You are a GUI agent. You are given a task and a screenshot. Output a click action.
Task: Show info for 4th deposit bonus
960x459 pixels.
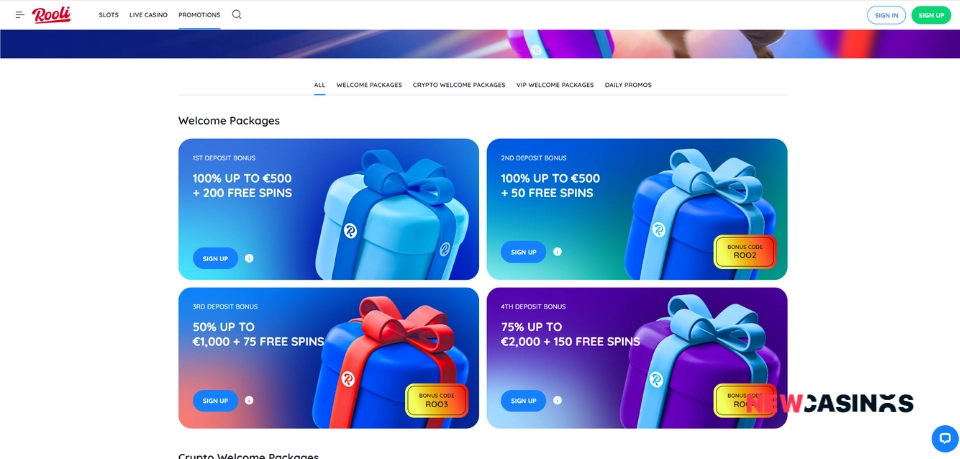[557, 400]
